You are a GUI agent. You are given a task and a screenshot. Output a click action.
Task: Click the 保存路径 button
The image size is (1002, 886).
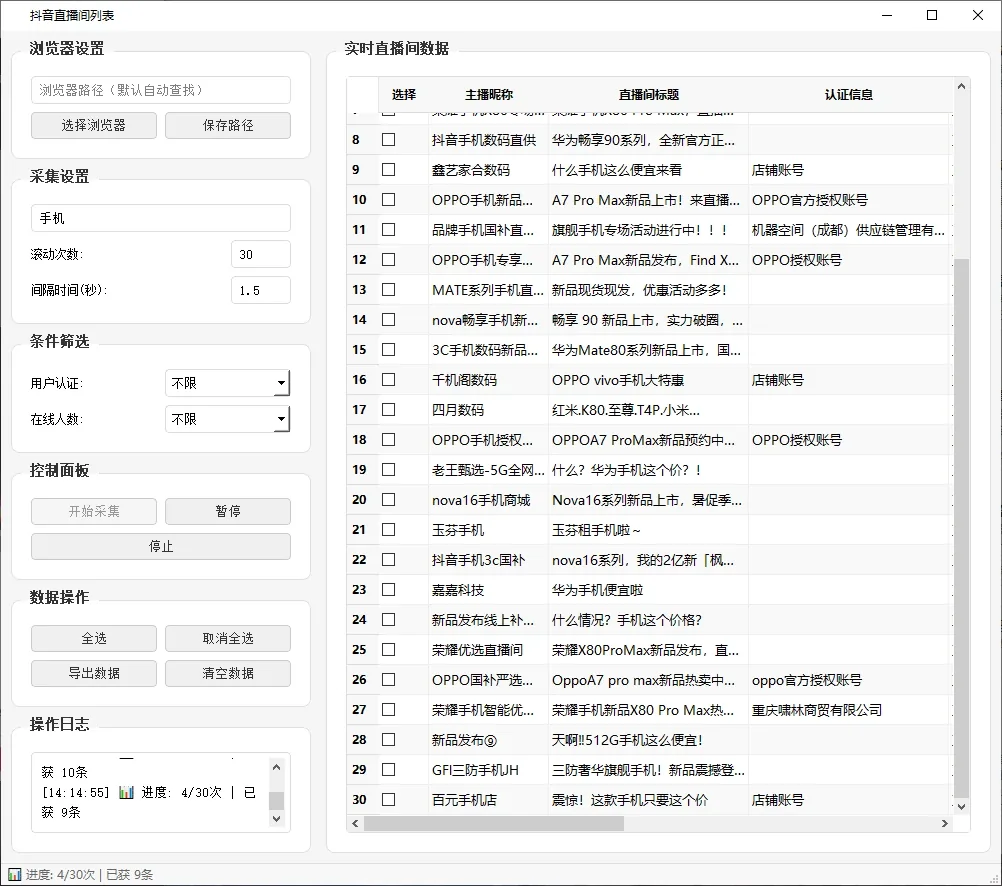tap(228, 125)
